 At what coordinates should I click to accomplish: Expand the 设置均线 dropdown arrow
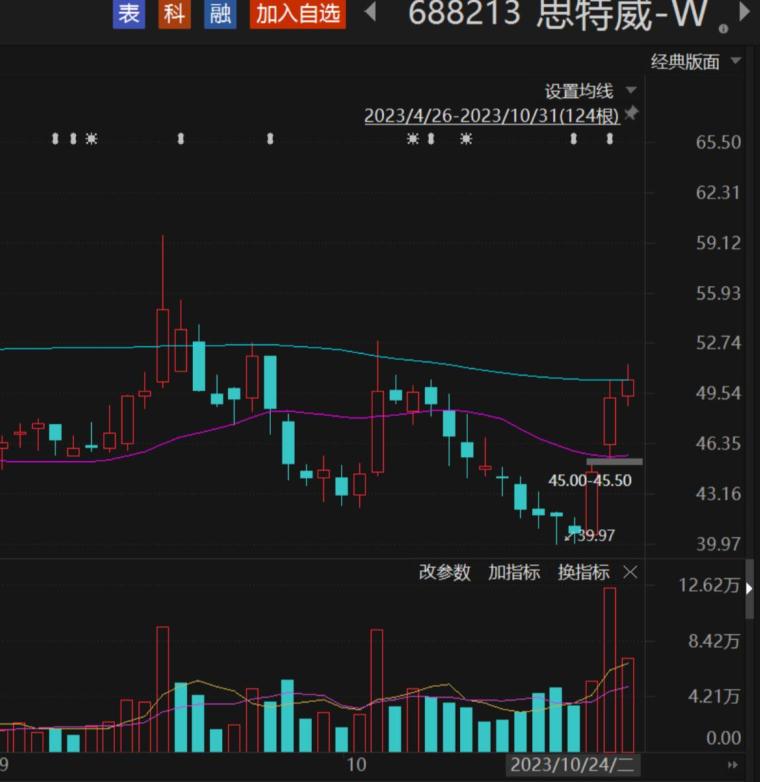click(631, 90)
